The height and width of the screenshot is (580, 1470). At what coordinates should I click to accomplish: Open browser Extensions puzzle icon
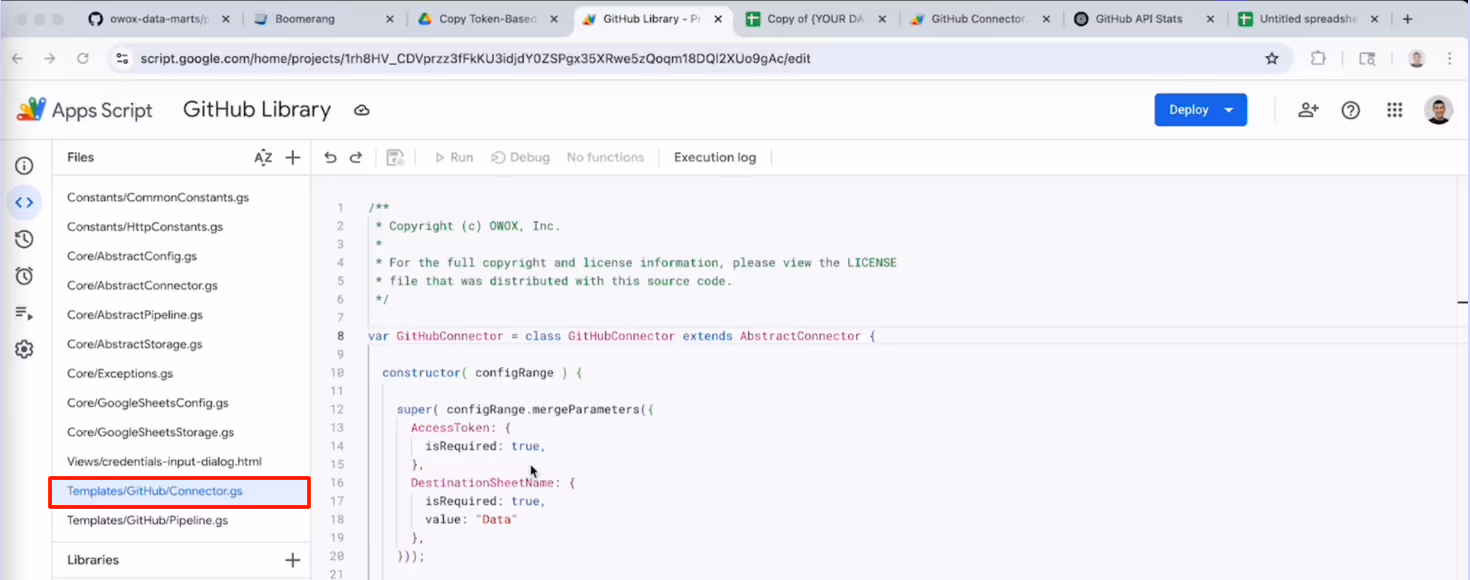pyautogui.click(x=1318, y=59)
